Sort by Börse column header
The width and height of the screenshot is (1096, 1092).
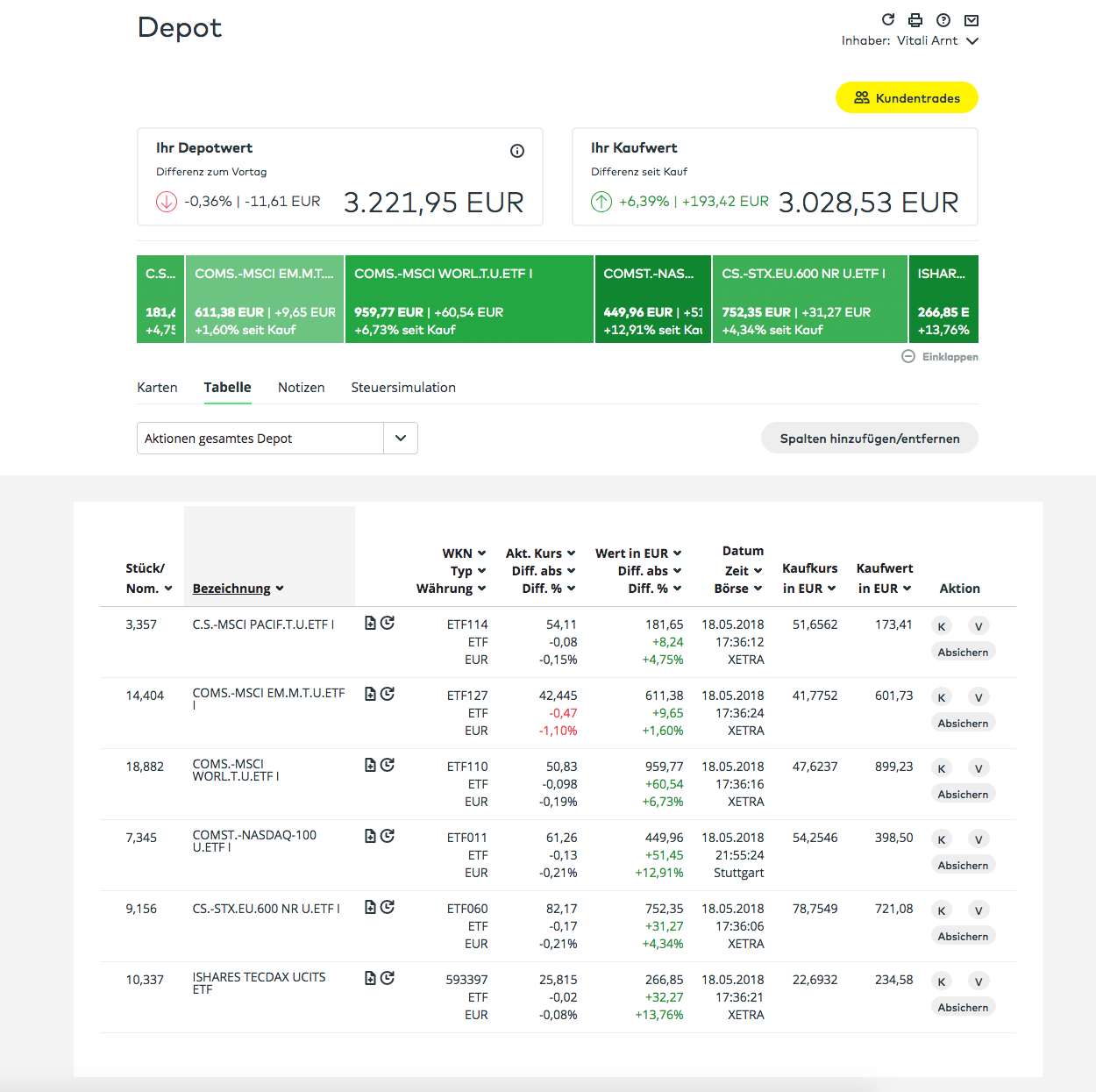click(737, 589)
